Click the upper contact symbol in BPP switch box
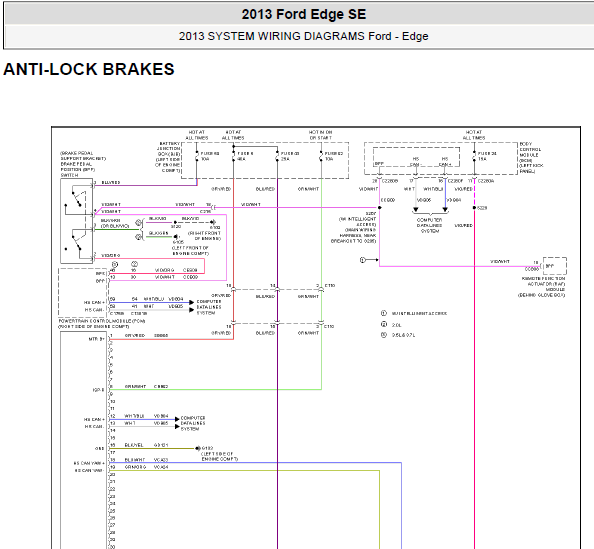Screen dimensions: 594x549 76,199
